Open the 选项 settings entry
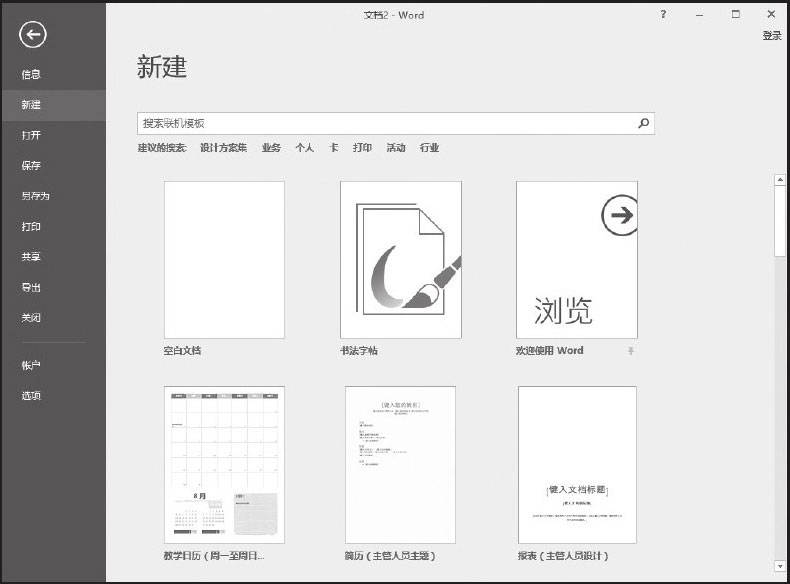The image size is (790, 584). pyautogui.click(x=31, y=395)
